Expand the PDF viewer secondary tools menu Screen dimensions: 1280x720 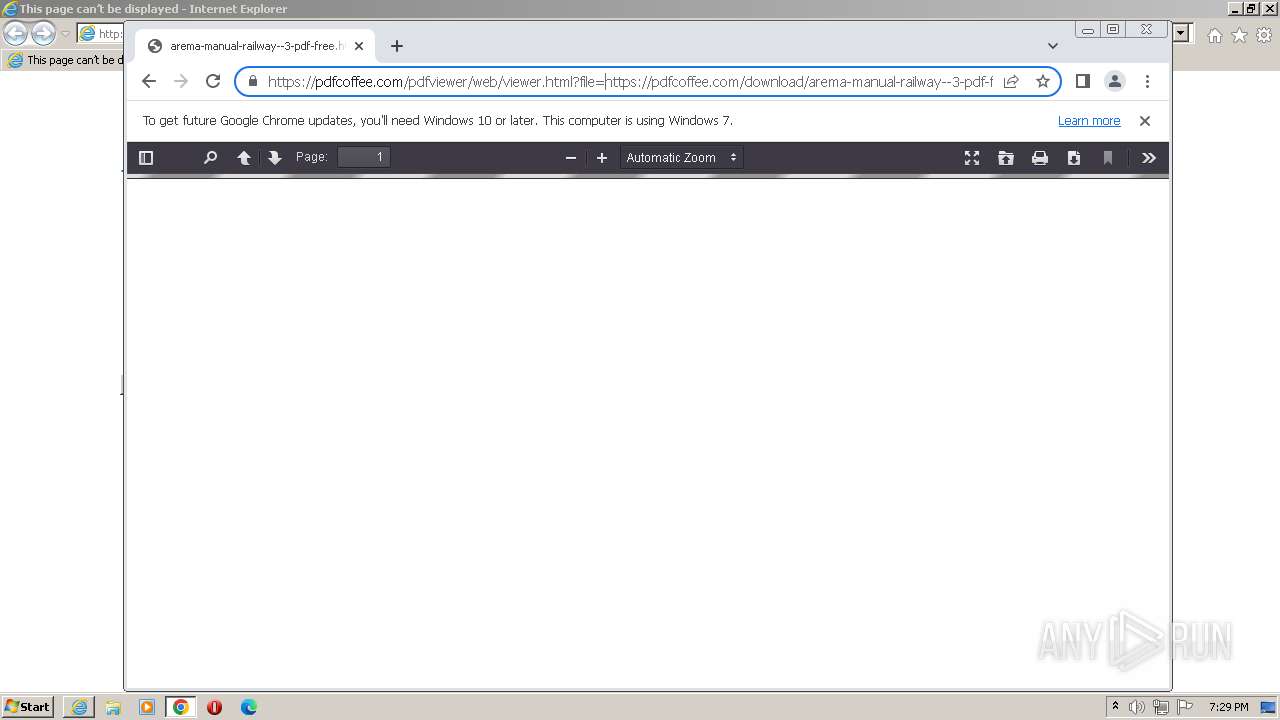tap(1149, 158)
